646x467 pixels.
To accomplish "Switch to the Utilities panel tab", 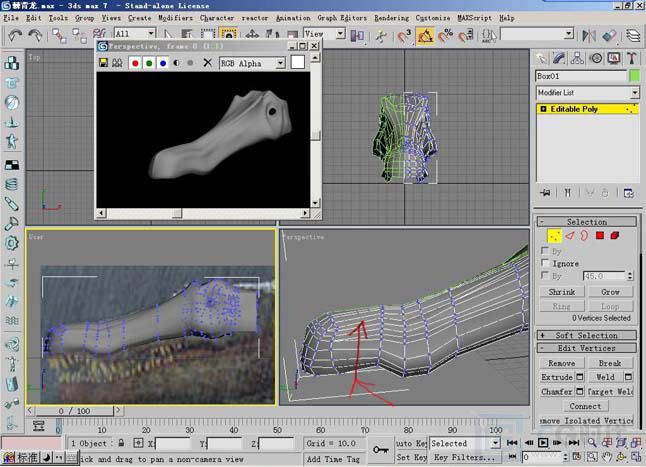I will [632, 58].
